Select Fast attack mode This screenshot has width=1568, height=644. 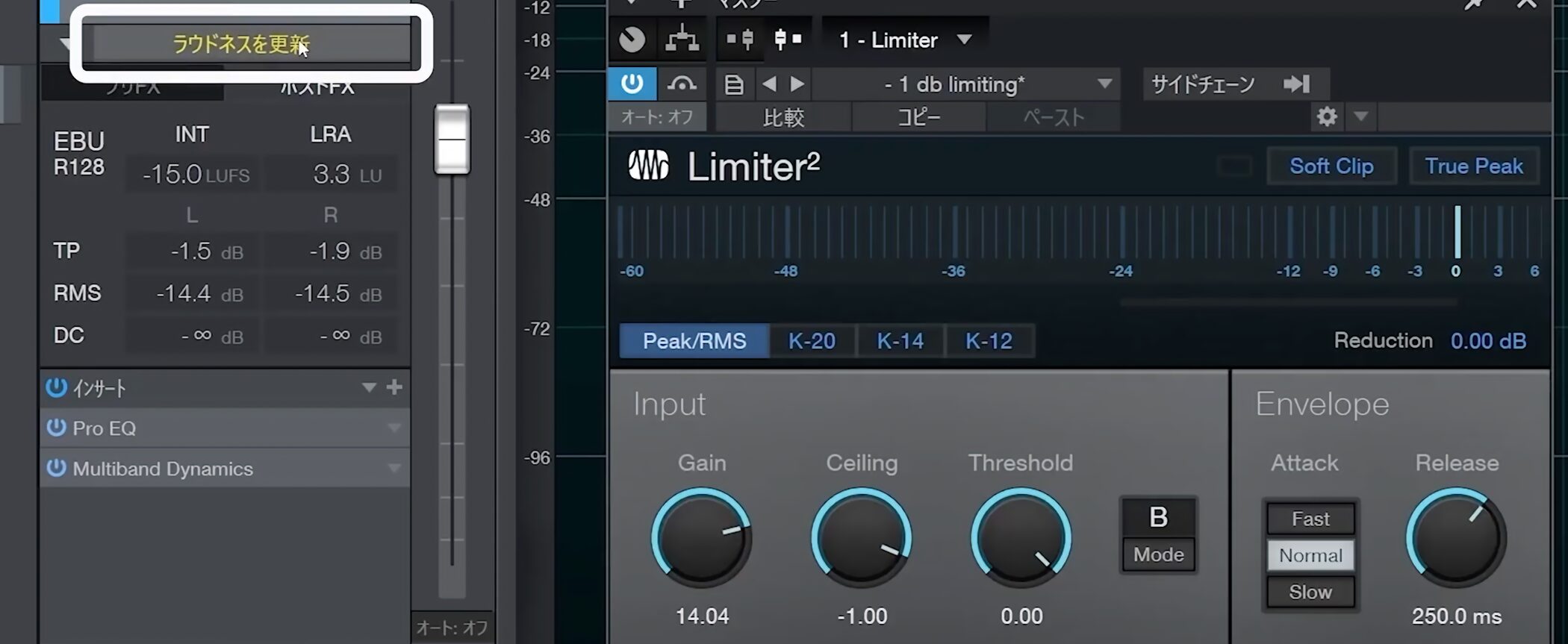tap(1310, 519)
